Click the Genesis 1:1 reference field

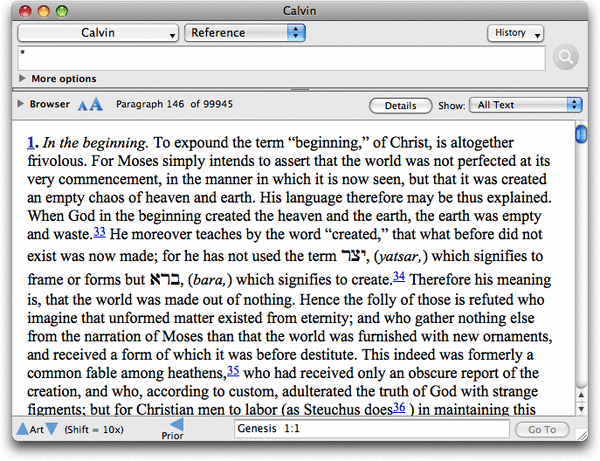coord(372,429)
